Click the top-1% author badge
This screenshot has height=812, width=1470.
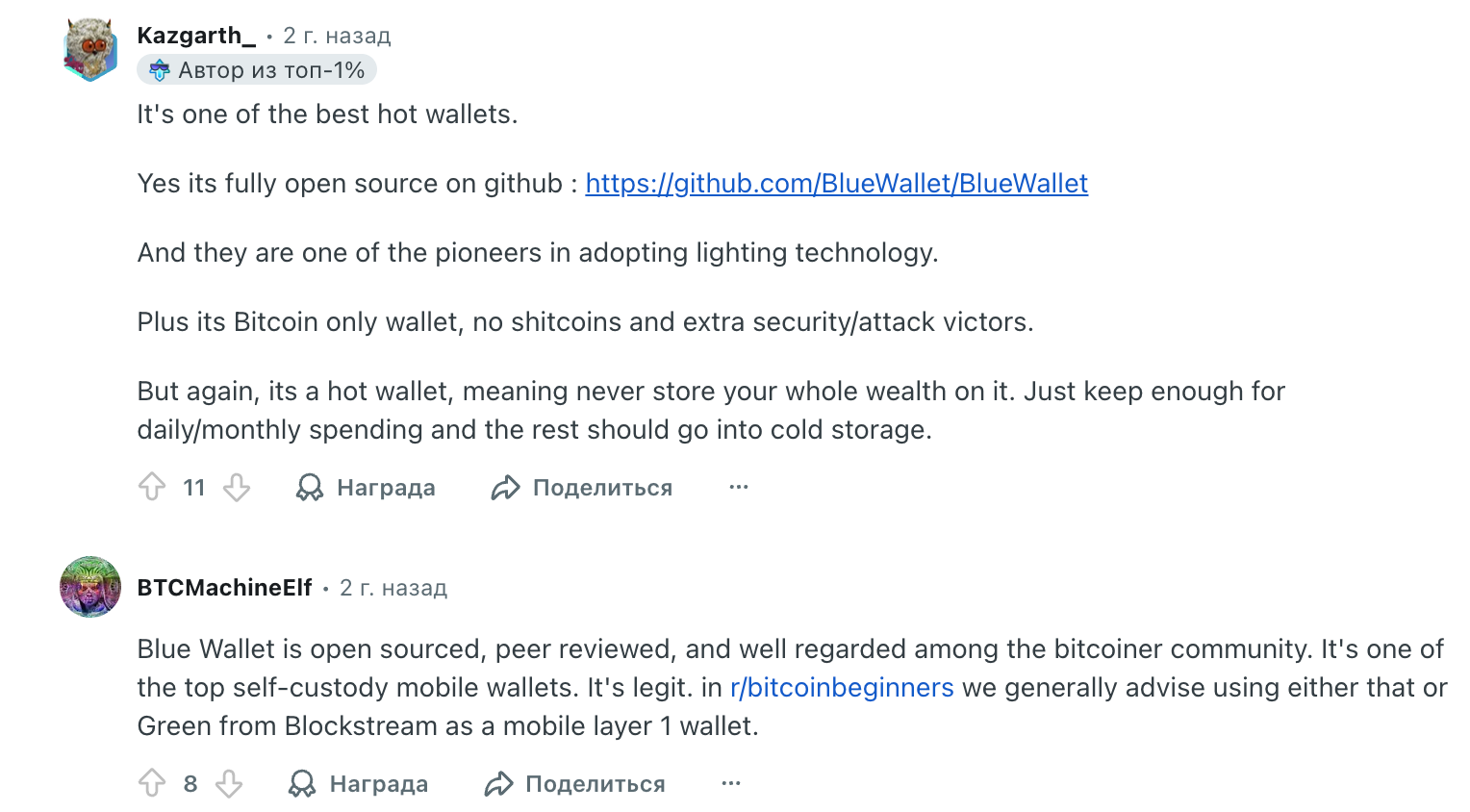tap(256, 69)
